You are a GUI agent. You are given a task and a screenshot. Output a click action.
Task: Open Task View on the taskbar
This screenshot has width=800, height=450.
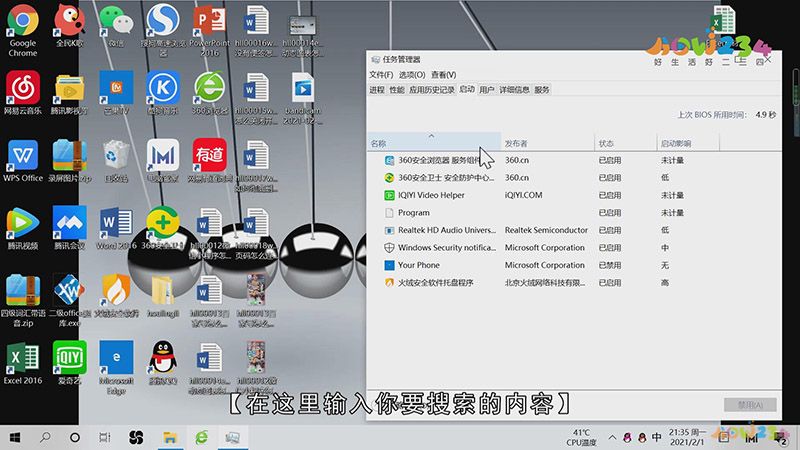tap(105, 437)
